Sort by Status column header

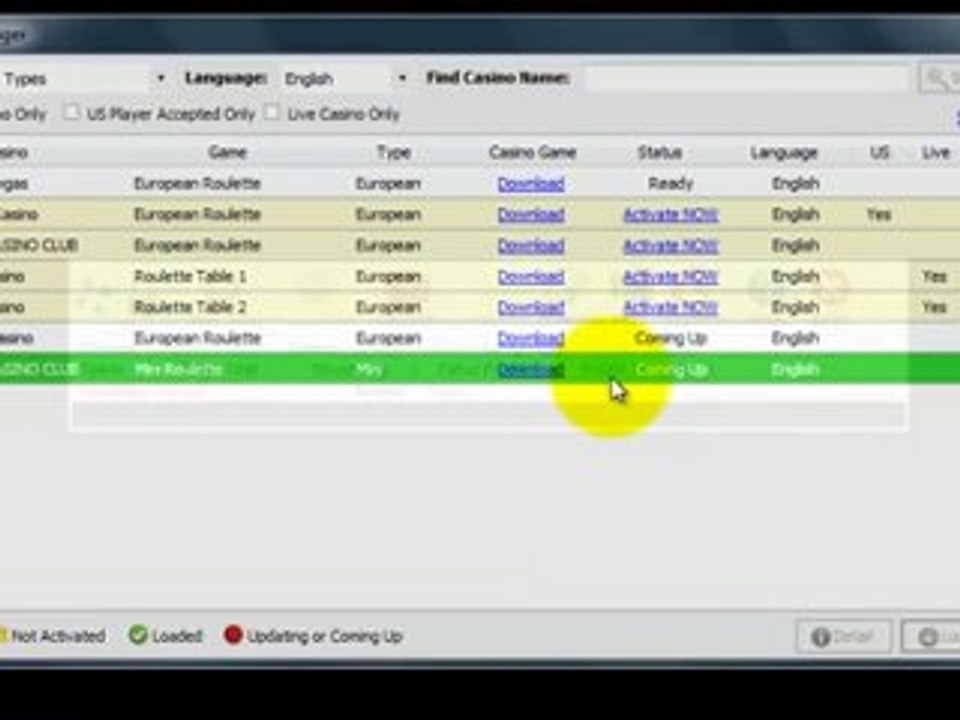tap(659, 152)
